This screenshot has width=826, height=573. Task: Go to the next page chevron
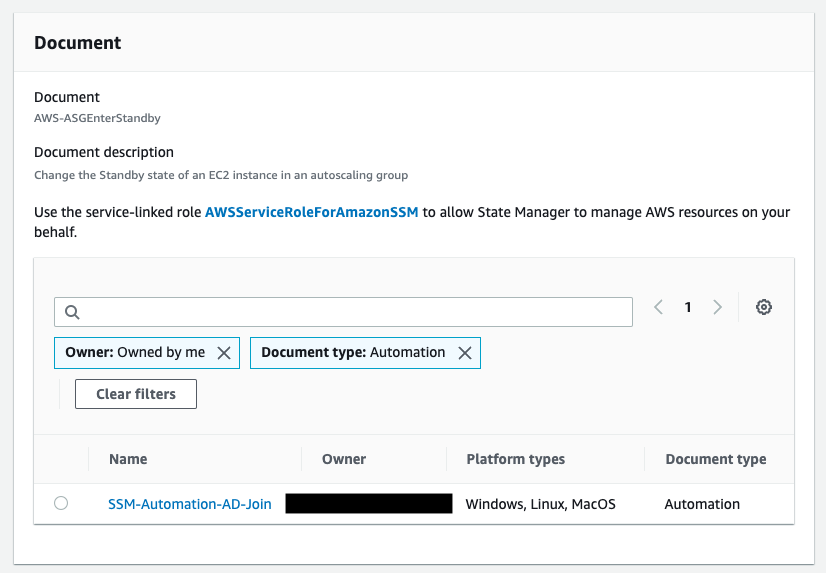point(717,308)
